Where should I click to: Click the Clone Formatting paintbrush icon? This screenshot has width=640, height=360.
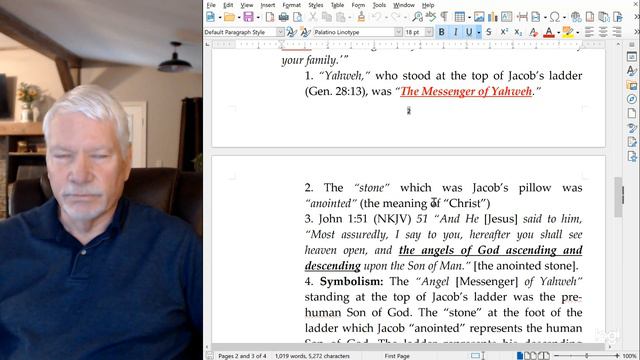pos(361,17)
